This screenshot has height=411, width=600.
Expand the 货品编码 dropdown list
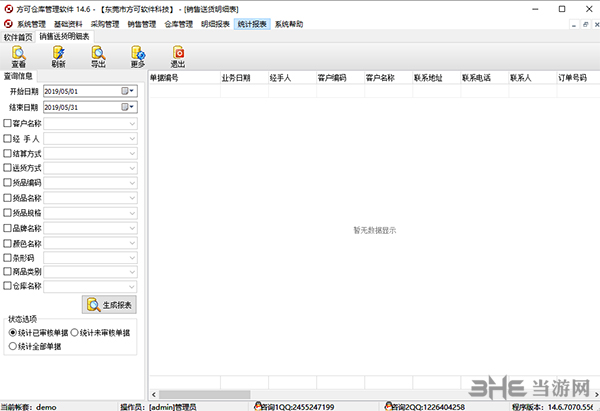pyautogui.click(x=132, y=183)
